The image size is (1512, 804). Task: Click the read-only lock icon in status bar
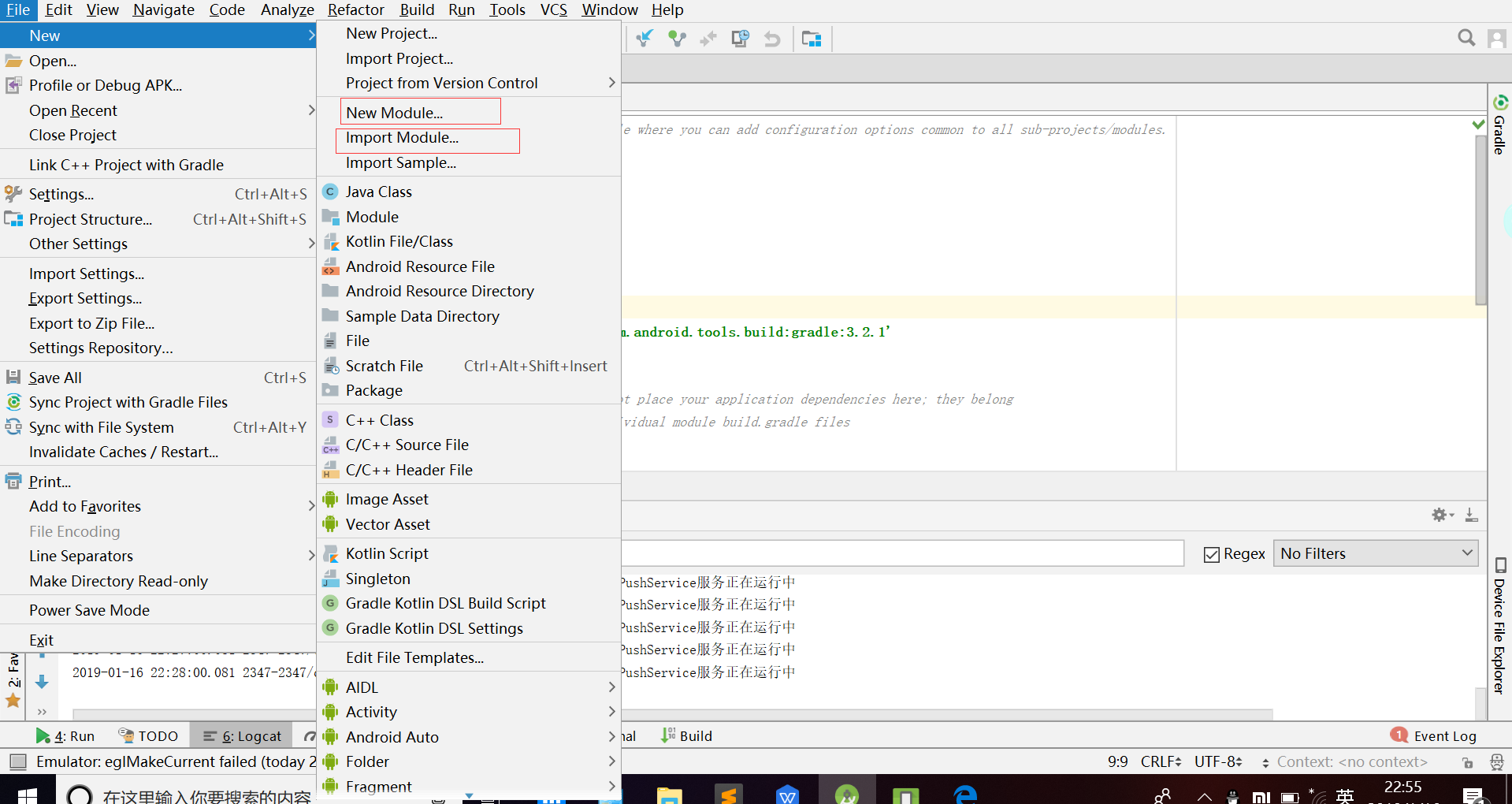(1467, 762)
